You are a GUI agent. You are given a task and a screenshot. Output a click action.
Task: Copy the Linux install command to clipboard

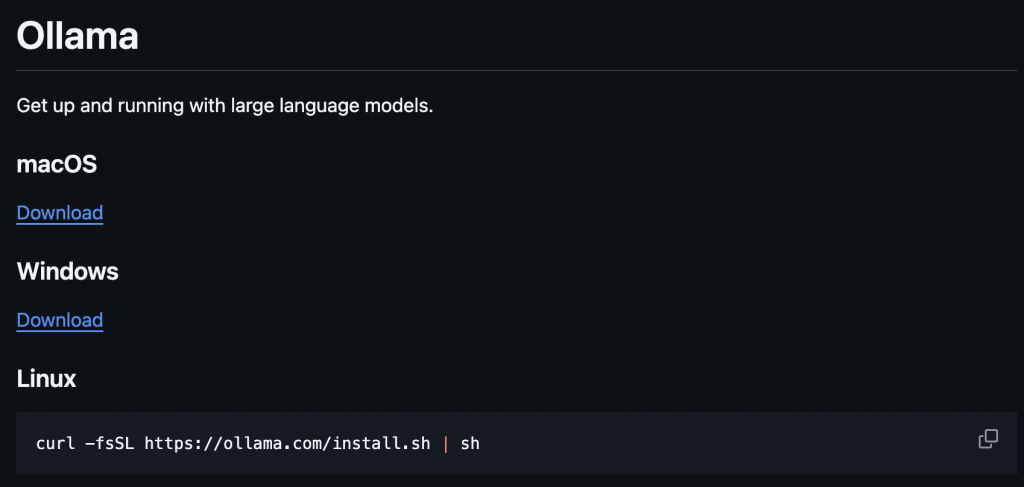(988, 439)
